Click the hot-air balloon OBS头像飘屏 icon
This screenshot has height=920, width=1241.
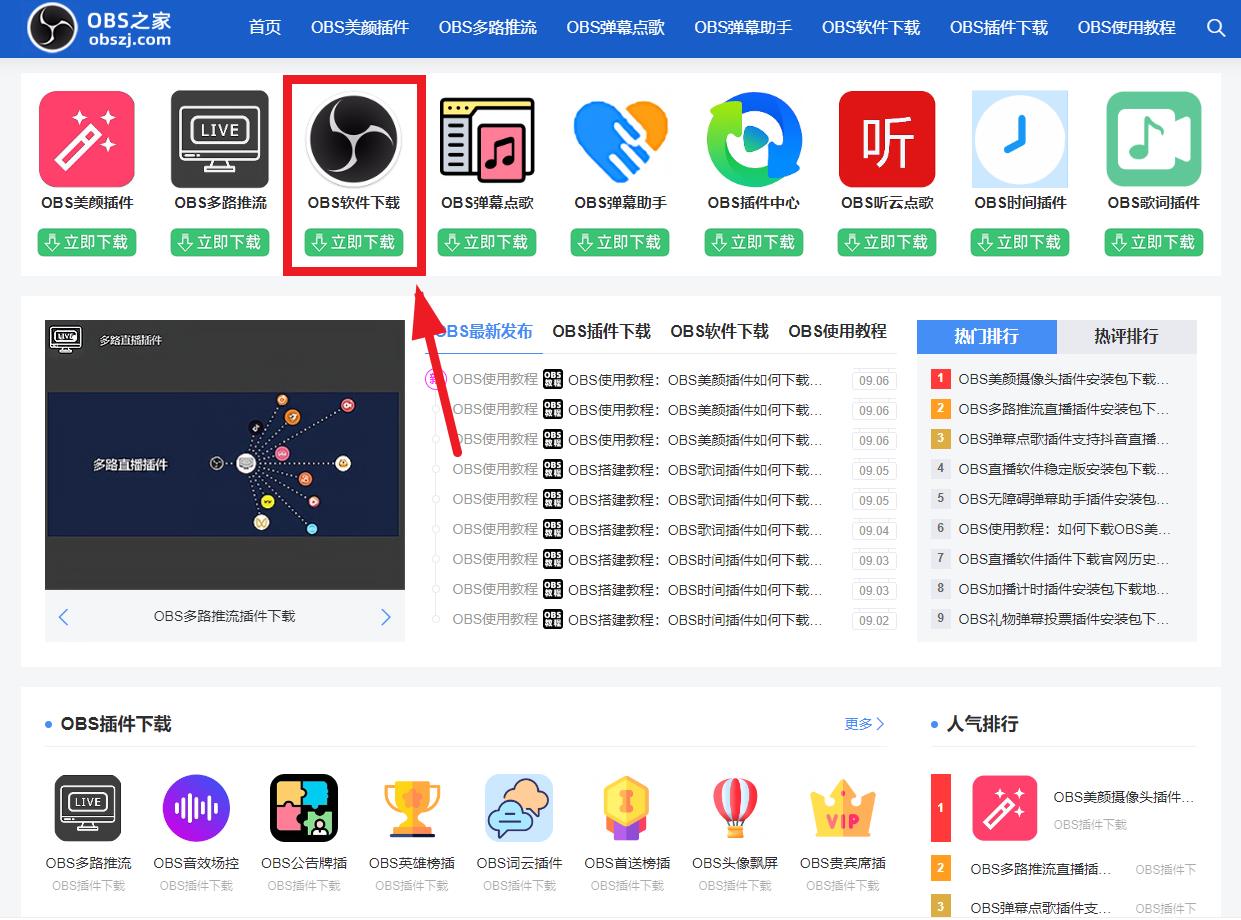(x=735, y=807)
